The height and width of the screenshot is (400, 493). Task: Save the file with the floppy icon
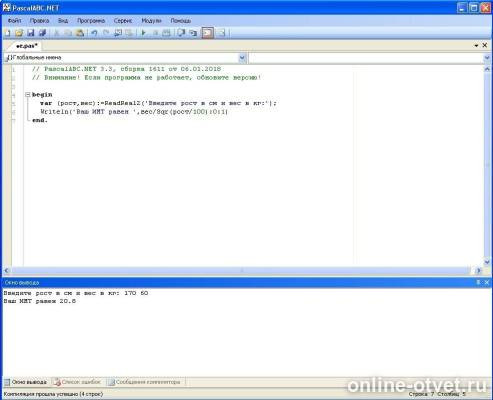point(31,33)
